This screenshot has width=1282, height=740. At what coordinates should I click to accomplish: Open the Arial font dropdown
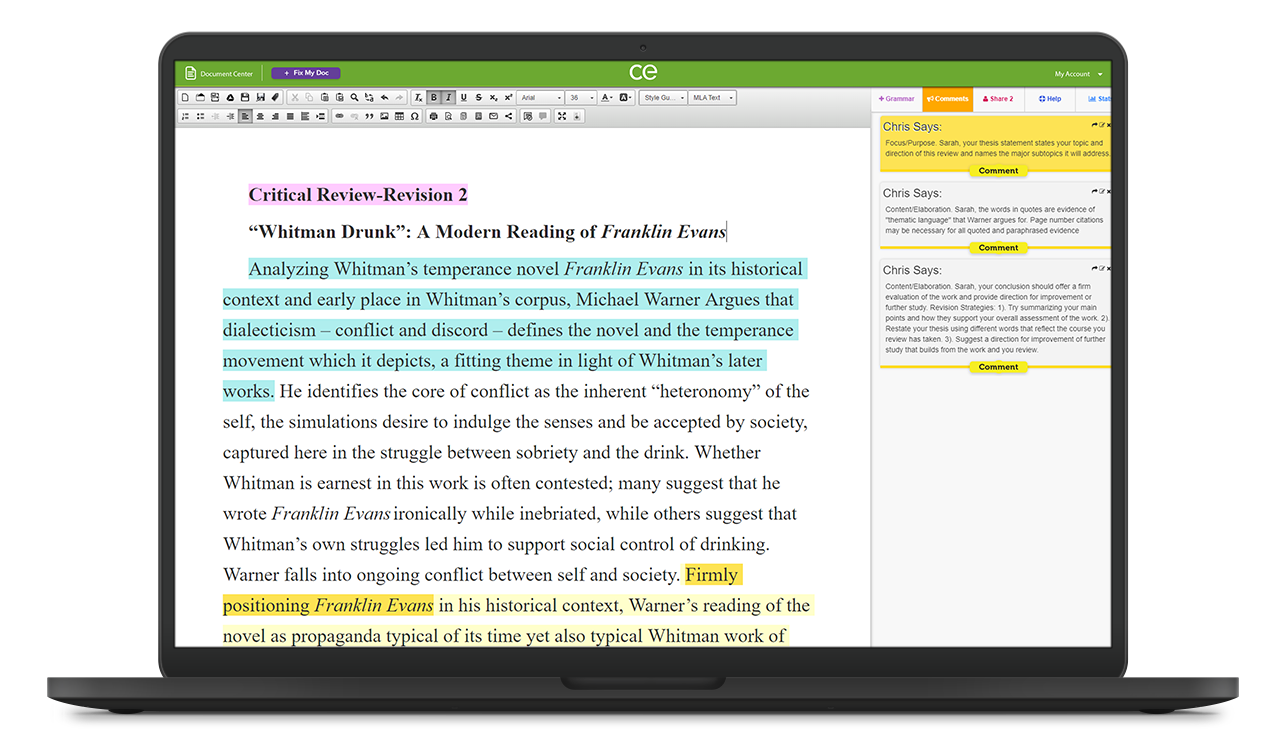540,98
